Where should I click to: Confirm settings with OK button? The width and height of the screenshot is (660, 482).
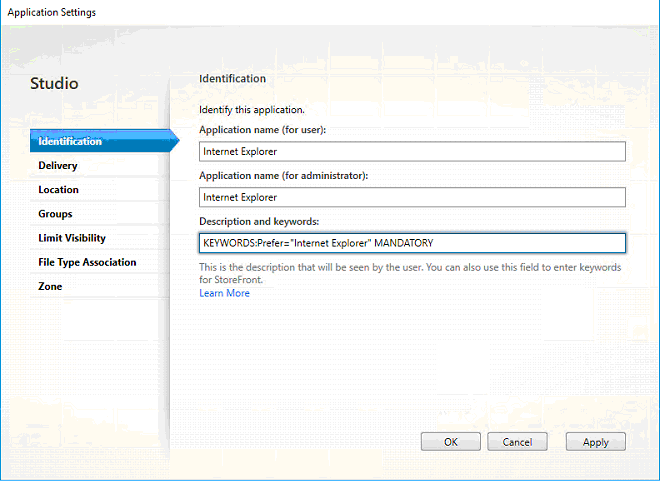450,442
